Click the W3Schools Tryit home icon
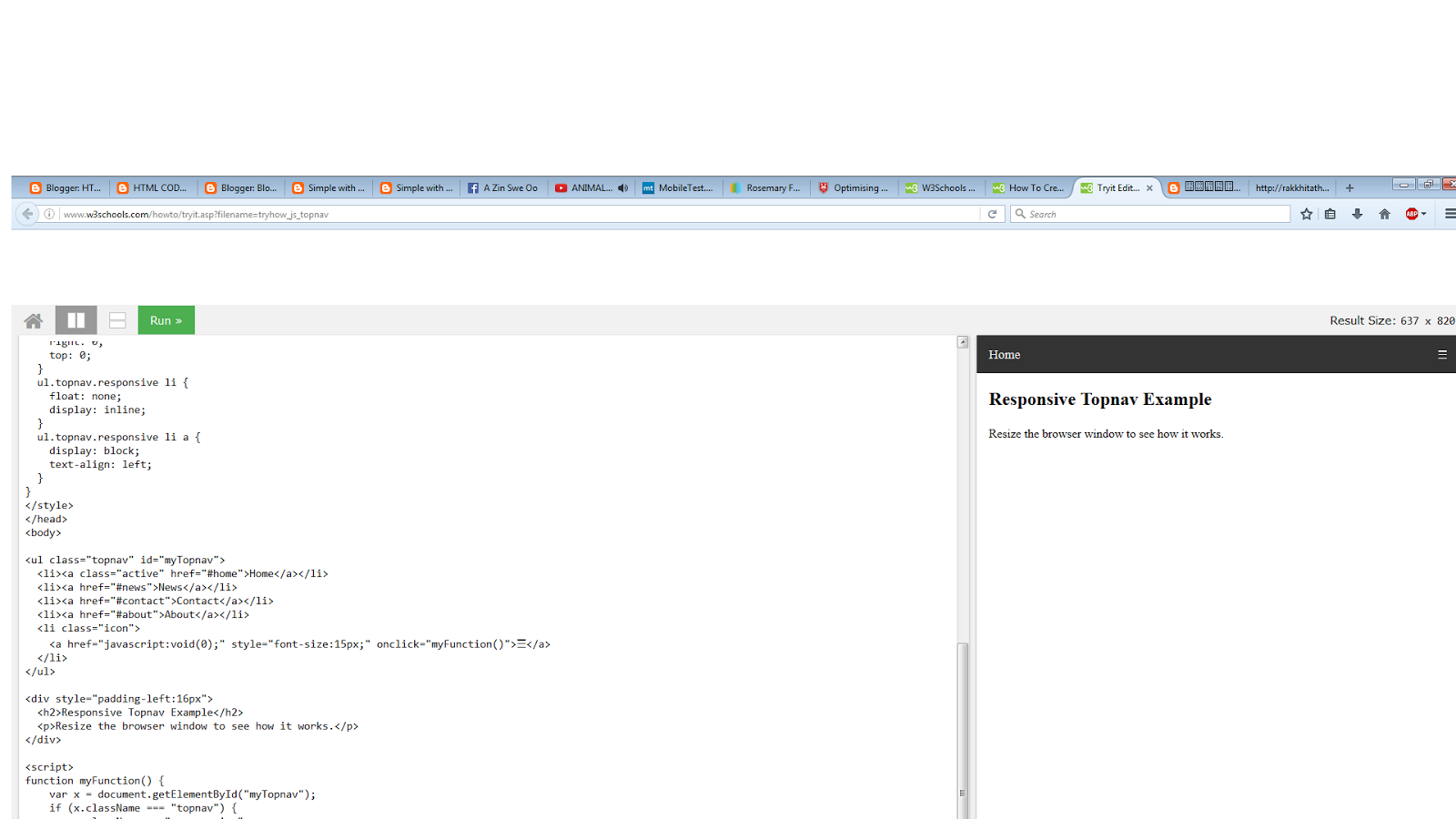The height and width of the screenshot is (819, 1456). point(33,319)
